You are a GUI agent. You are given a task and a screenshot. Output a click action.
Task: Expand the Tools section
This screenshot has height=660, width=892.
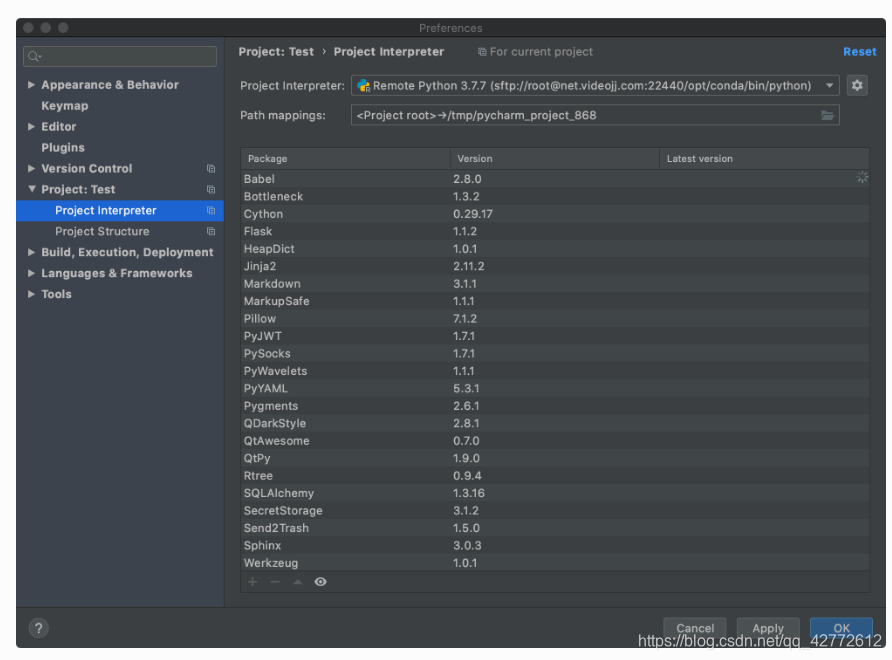click(31, 294)
